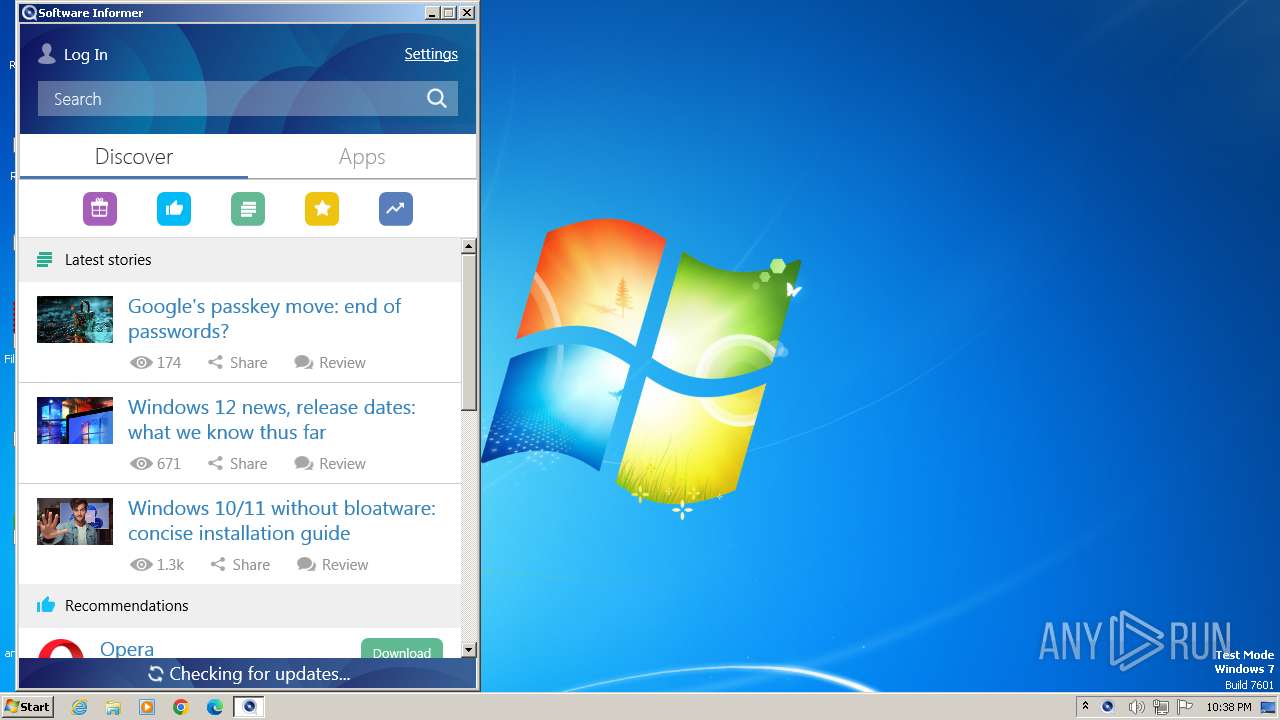This screenshot has height=720, width=1280.
Task: Show hidden tray icons arrow
Action: click(x=1085, y=707)
